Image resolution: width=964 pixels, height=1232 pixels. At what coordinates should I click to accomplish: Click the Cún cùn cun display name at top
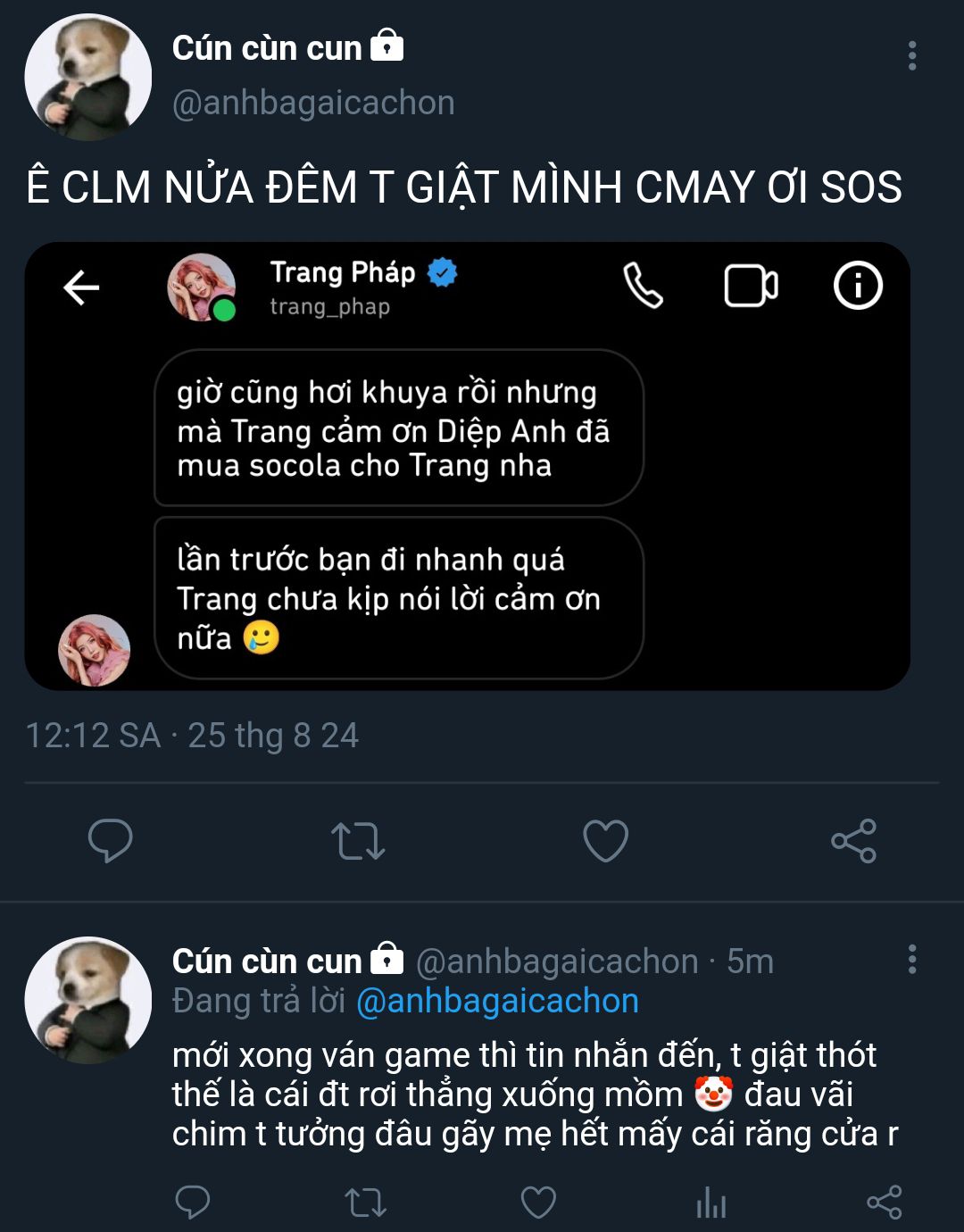point(266,48)
